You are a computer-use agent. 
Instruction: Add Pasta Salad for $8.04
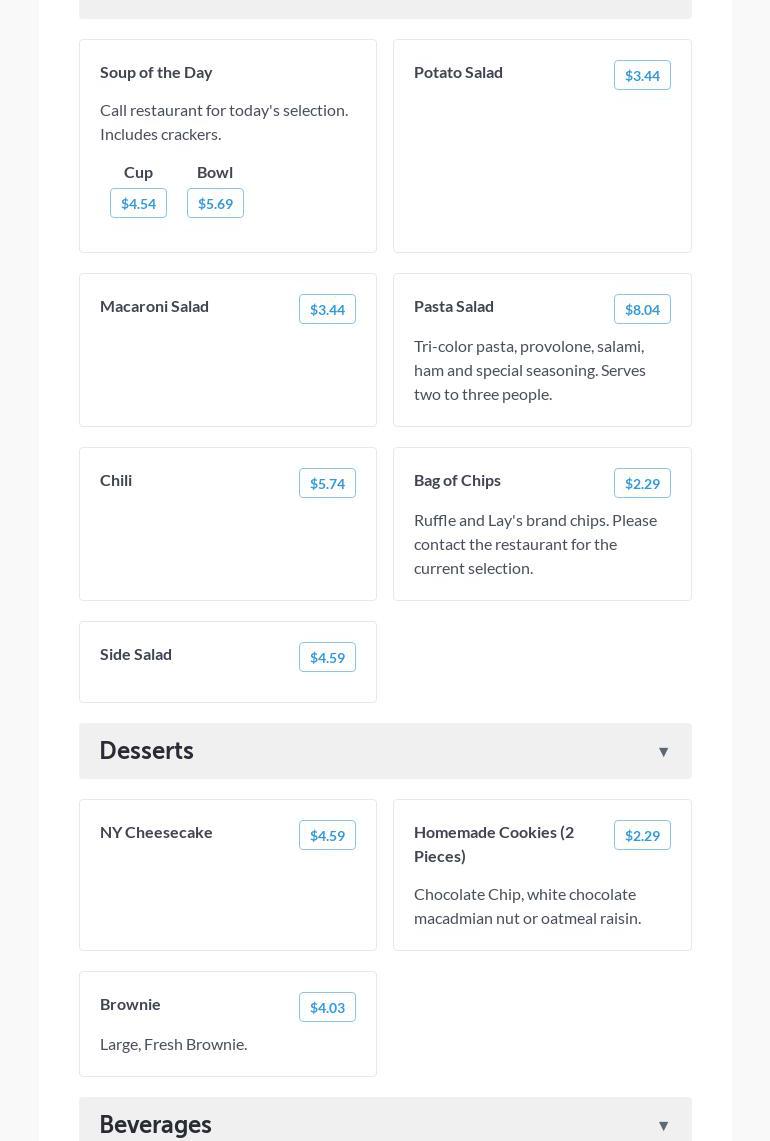642,310
